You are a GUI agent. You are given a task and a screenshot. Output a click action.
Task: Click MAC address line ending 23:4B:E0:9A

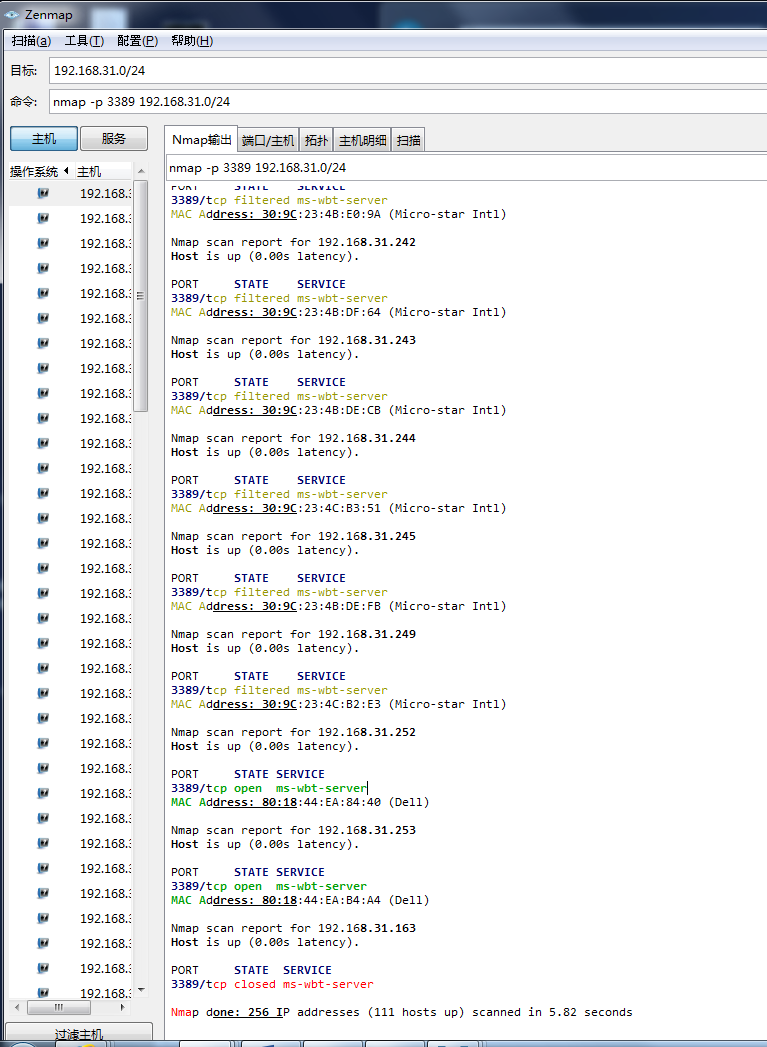338,214
